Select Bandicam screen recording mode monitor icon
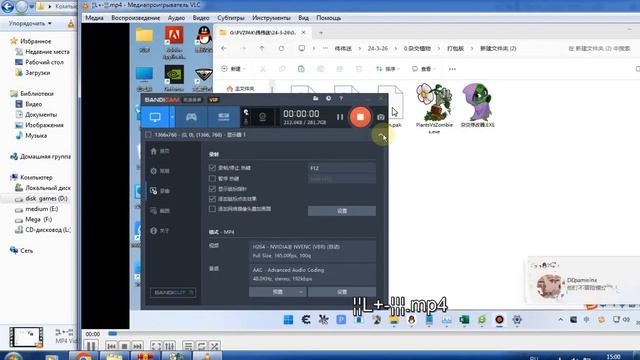 pos(155,117)
